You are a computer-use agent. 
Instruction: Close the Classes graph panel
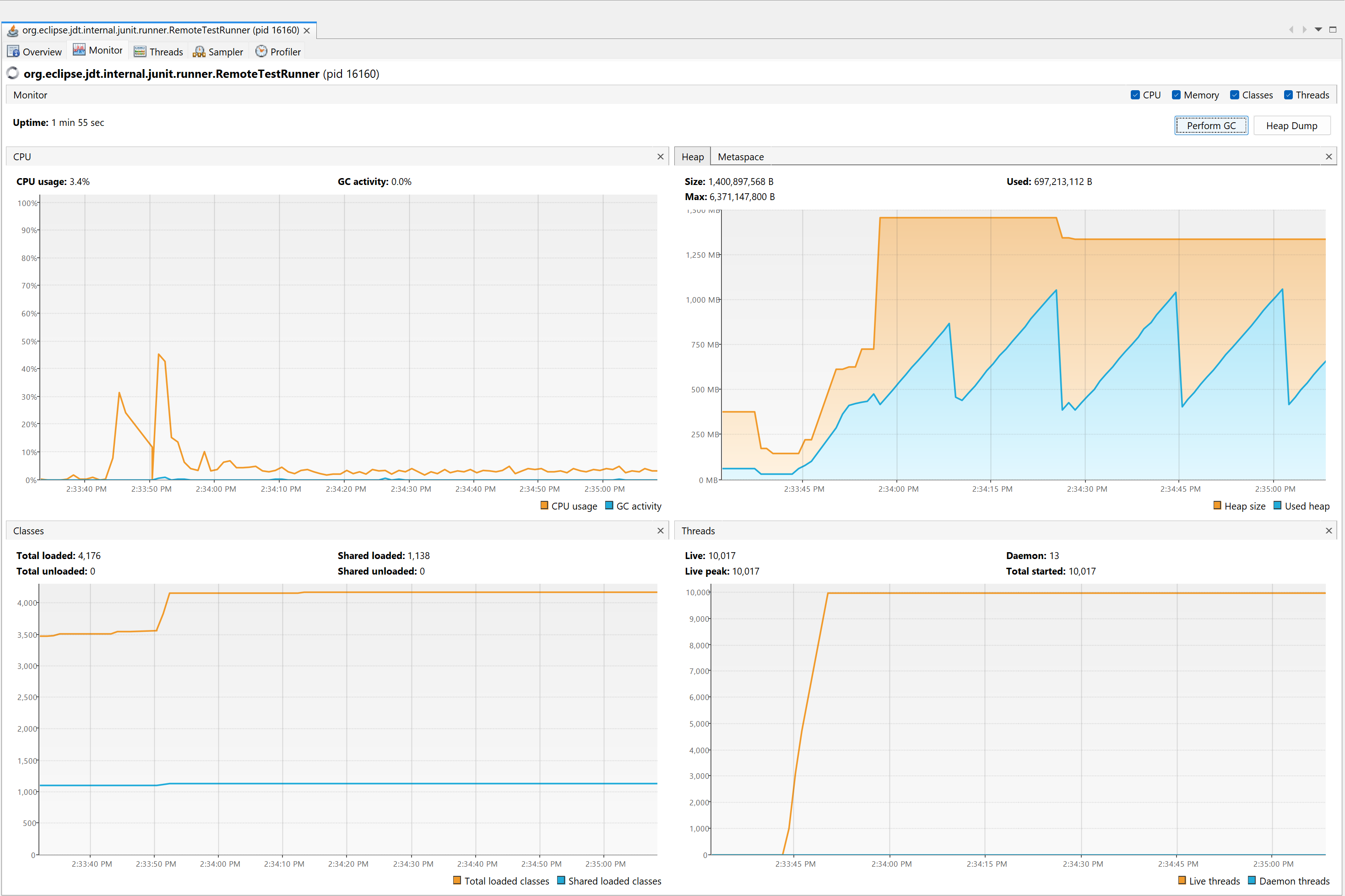coord(661,531)
